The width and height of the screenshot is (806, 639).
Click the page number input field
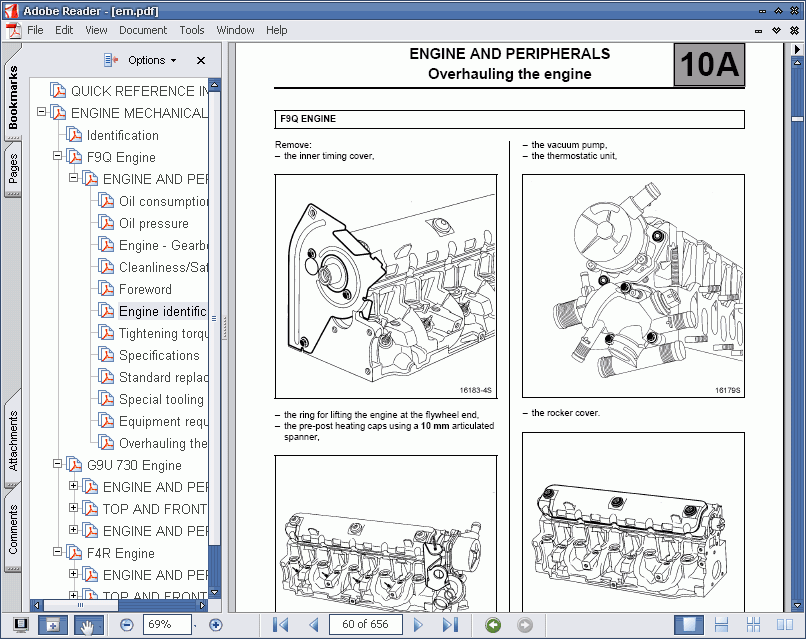[365, 625]
